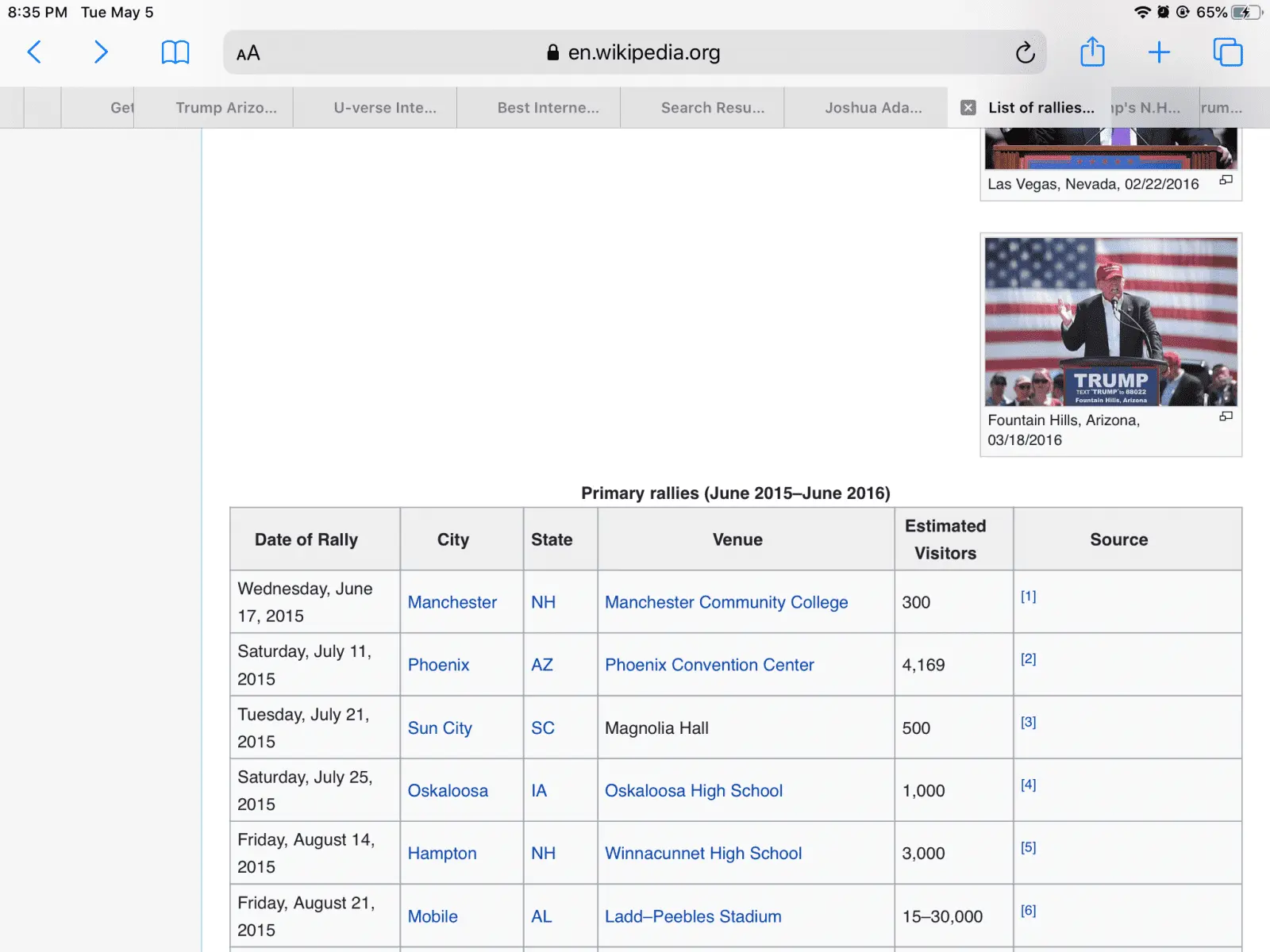
Task: Open the Fountain Hills rally photo
Action: pos(1110,322)
